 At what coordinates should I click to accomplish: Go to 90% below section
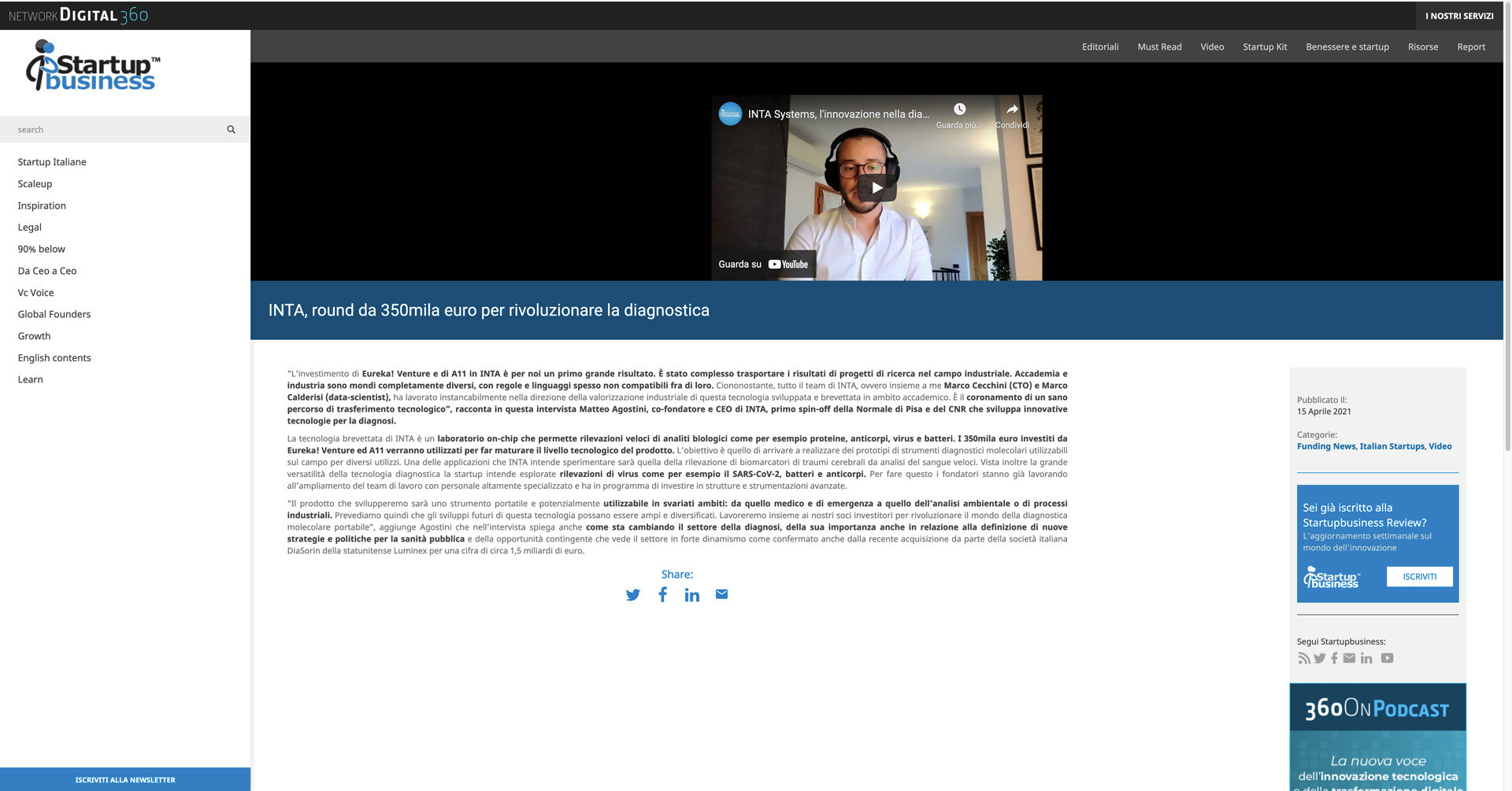[x=41, y=249]
